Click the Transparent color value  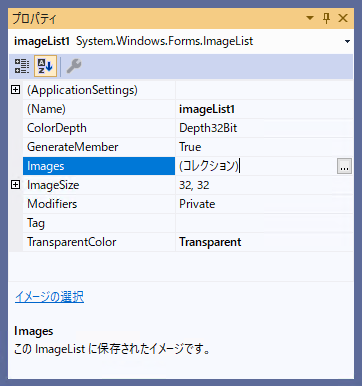click(264, 242)
